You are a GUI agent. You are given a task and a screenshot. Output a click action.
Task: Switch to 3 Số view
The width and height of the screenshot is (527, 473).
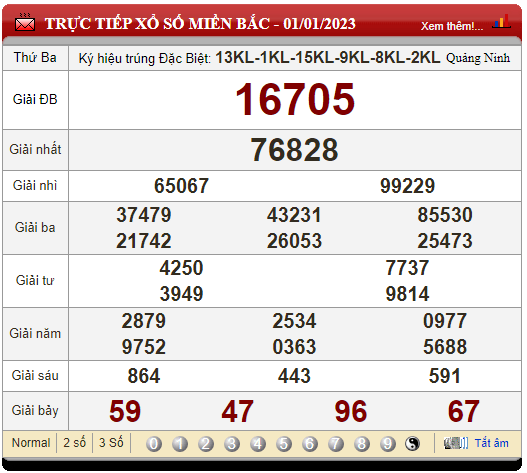coord(111,443)
